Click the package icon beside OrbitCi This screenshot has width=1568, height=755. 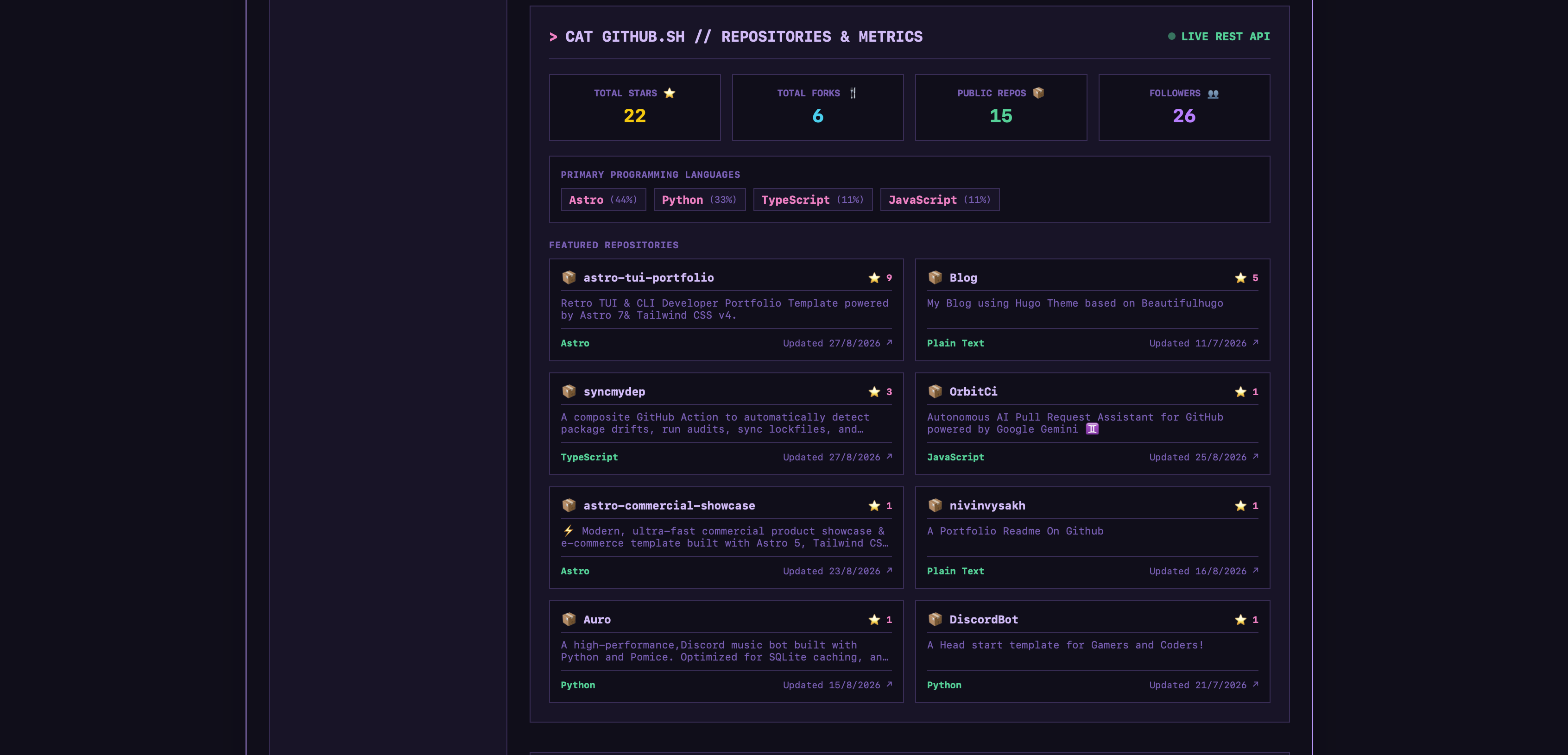935,391
